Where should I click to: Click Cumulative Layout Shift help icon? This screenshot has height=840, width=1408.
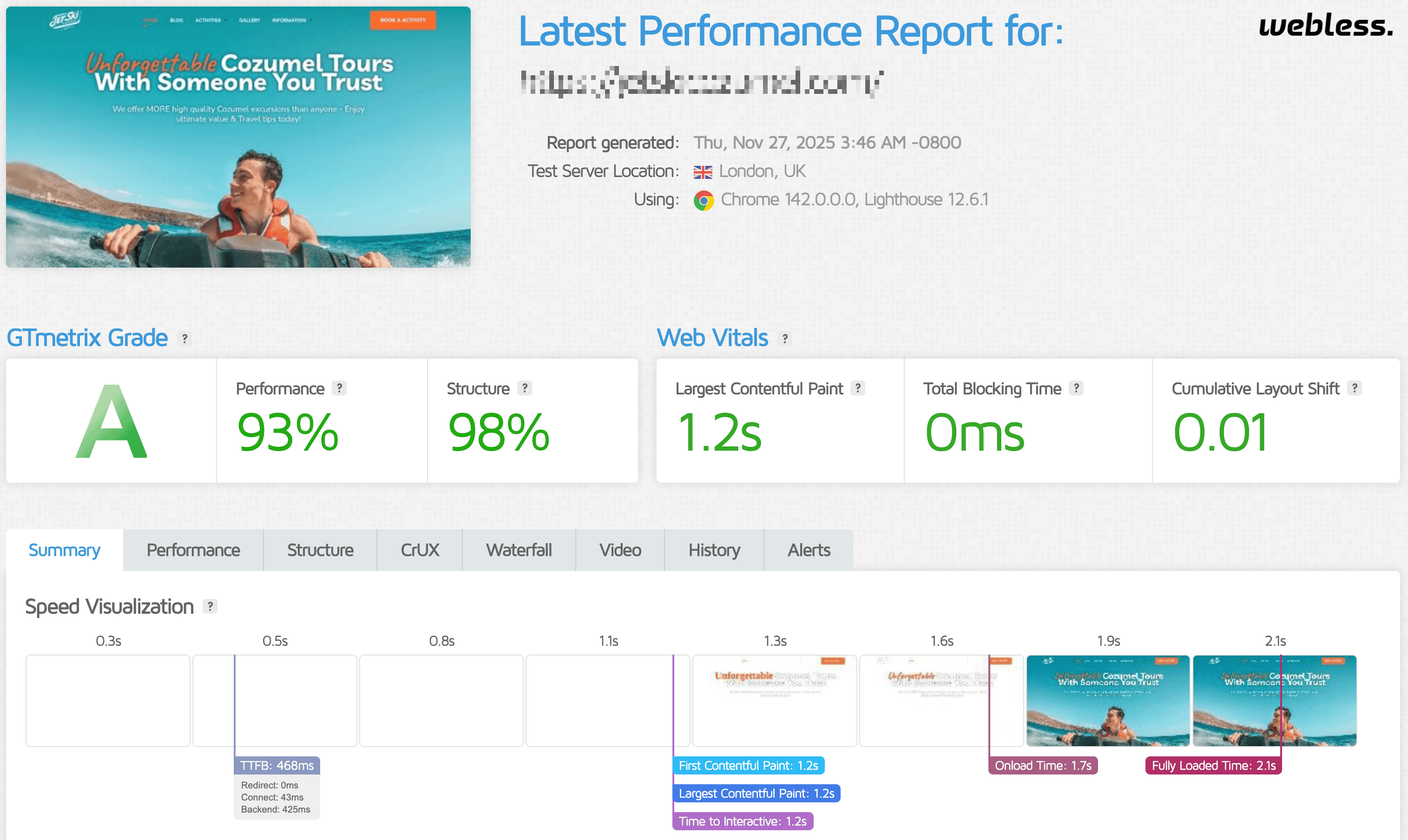click(1354, 388)
